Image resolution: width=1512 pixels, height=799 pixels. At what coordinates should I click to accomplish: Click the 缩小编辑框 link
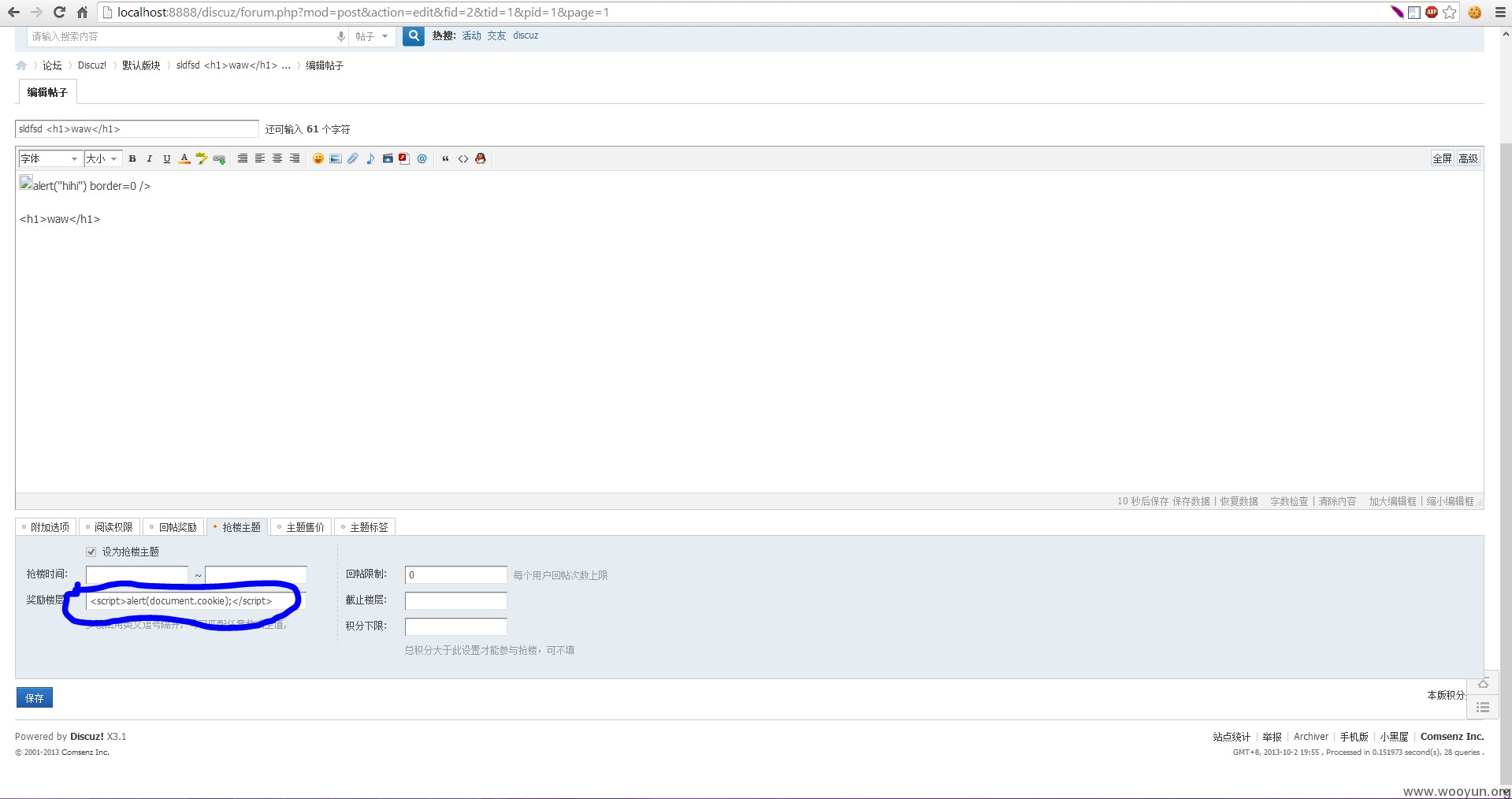coord(1450,501)
